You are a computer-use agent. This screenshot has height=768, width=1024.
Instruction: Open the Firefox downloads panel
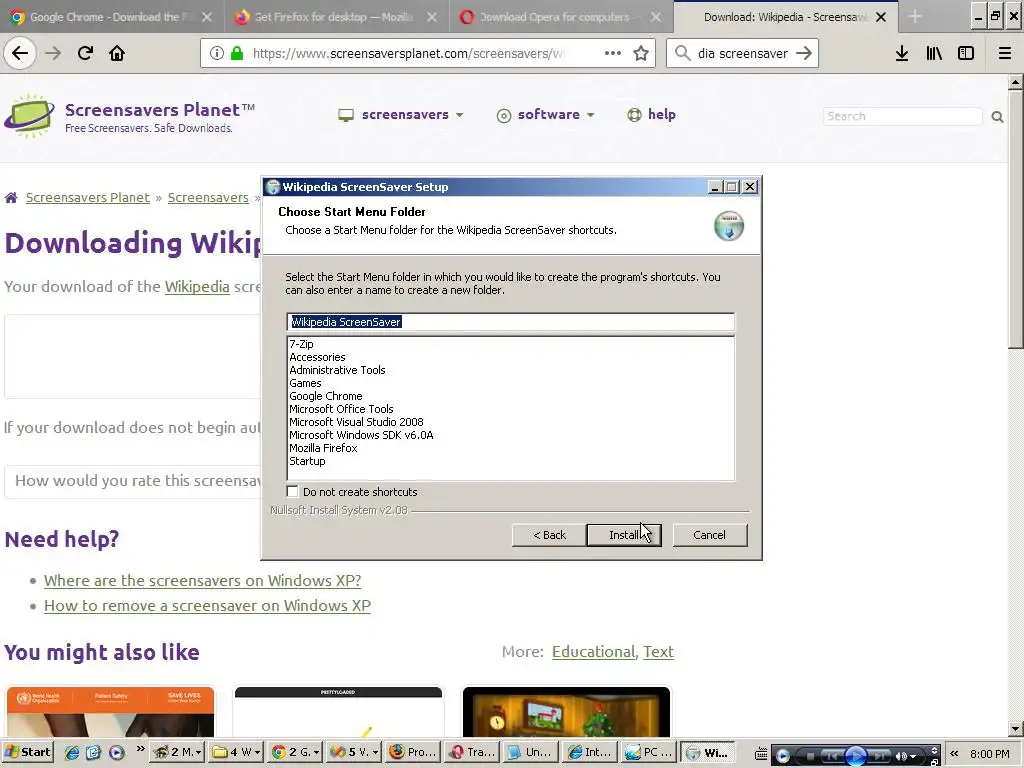pyautogui.click(x=902, y=53)
